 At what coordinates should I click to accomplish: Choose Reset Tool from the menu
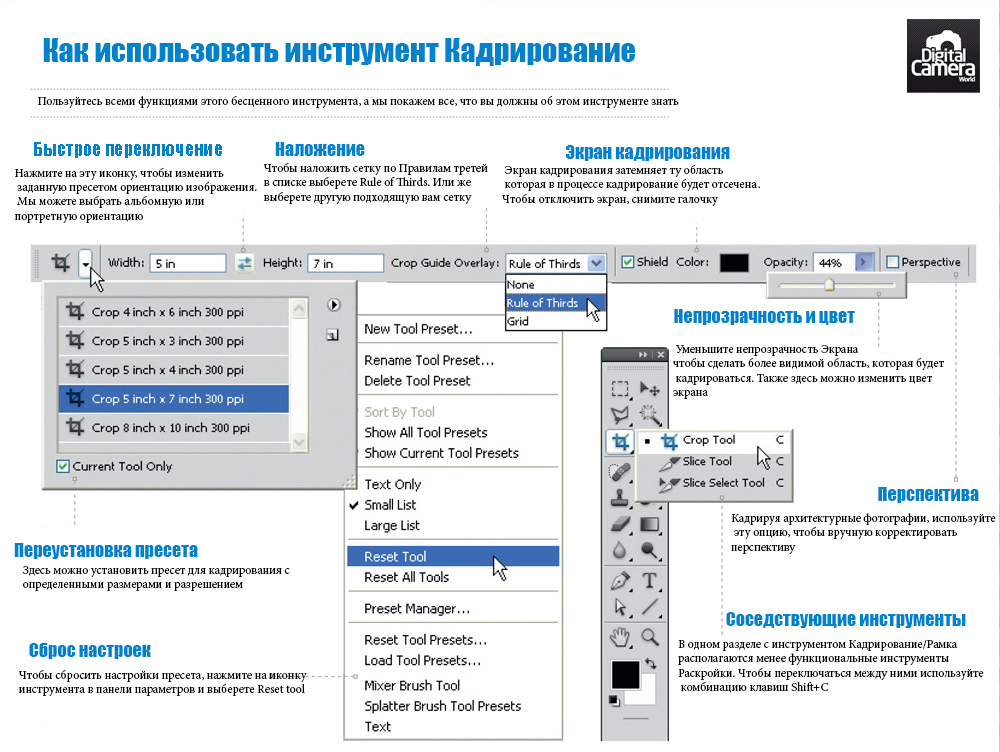click(x=395, y=556)
